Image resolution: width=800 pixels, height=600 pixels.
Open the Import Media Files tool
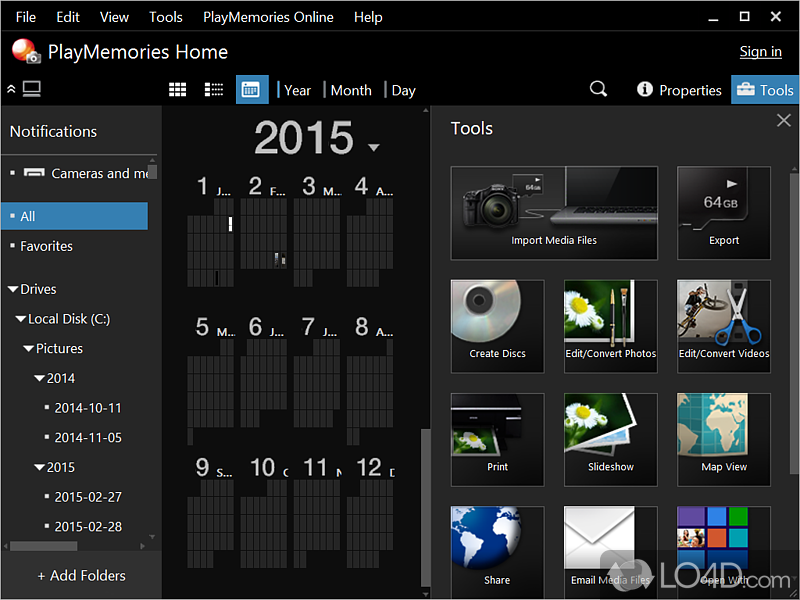[x=554, y=212]
